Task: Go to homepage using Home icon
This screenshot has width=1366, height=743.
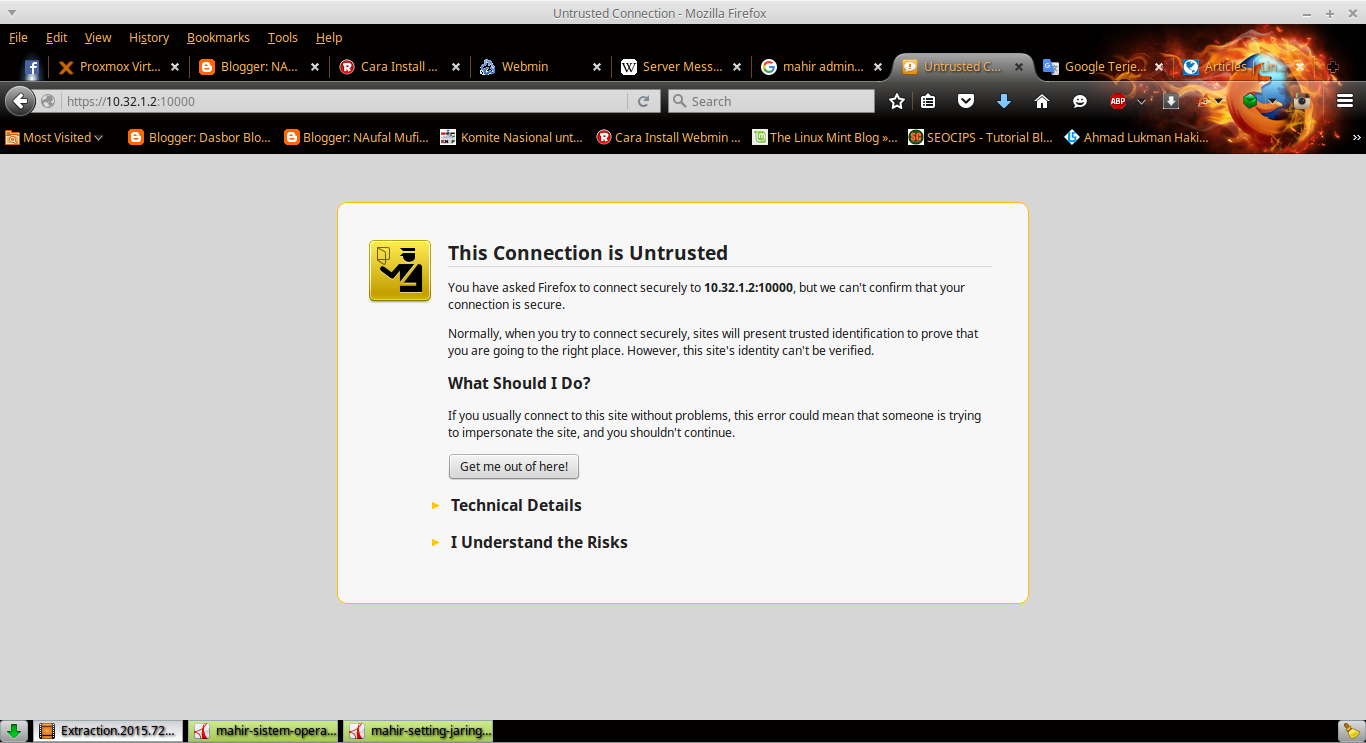Action: [x=1040, y=101]
